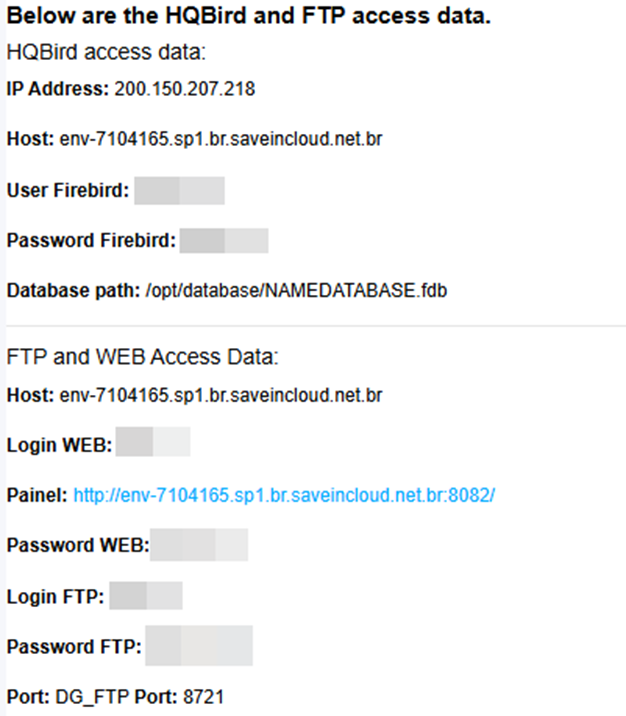Click the bold heading about HQBird and FTP
The image size is (626, 716).
pyautogui.click(x=248, y=18)
